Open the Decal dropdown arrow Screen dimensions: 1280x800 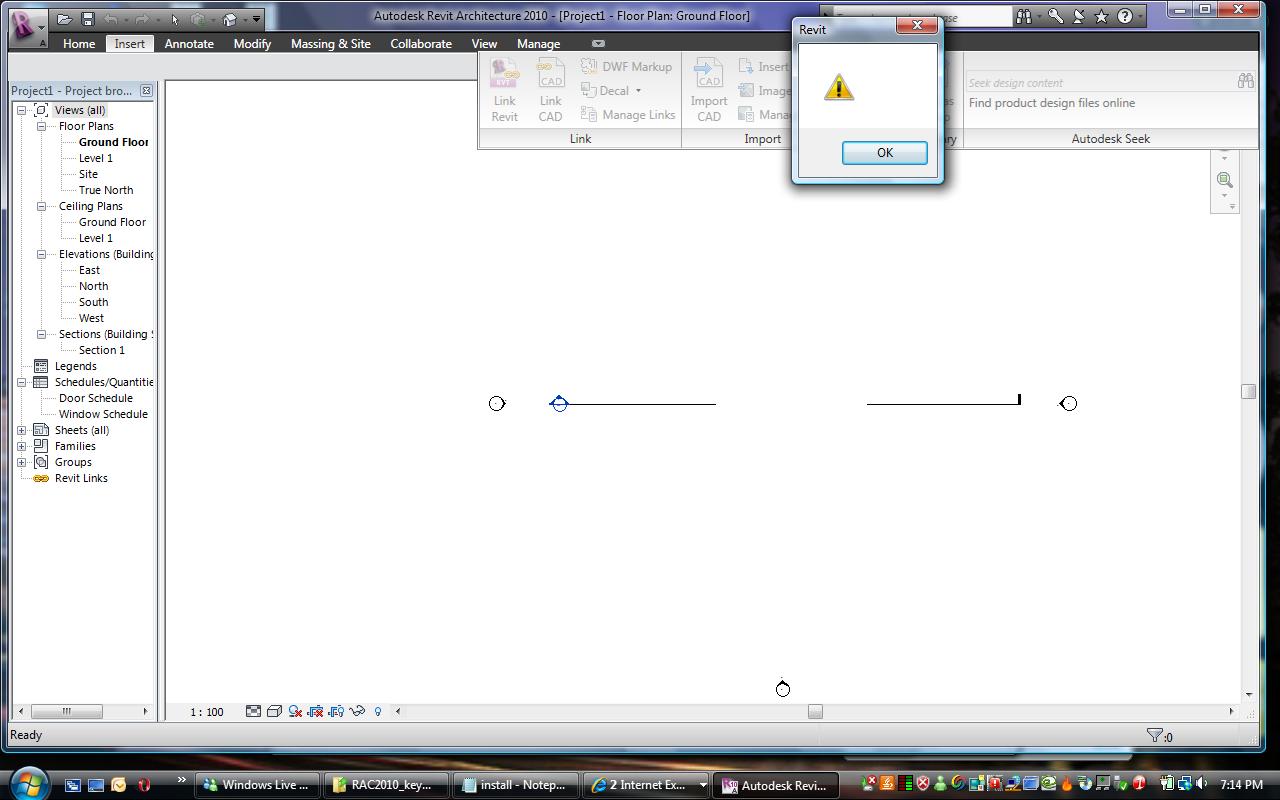coord(638,91)
